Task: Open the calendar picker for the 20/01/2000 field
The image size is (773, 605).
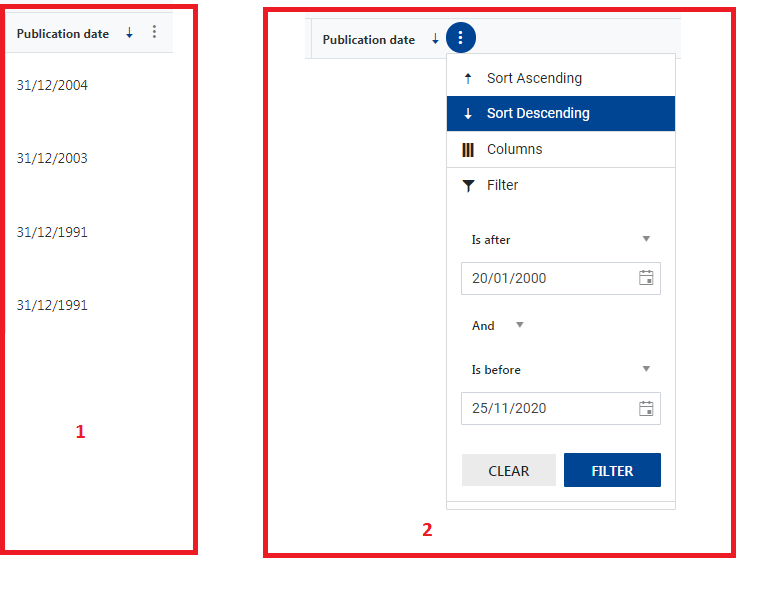Action: coord(646,278)
